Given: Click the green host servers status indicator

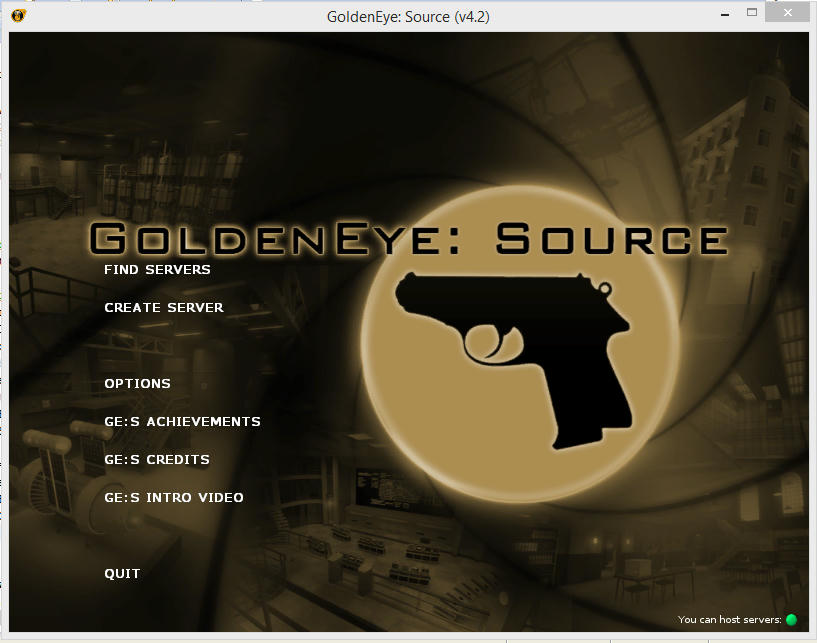Looking at the screenshot, I should pyautogui.click(x=791, y=620).
